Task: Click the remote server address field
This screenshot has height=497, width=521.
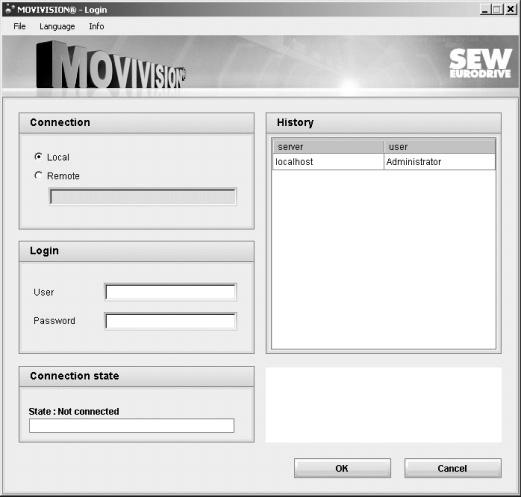Action: pyautogui.click(x=143, y=196)
